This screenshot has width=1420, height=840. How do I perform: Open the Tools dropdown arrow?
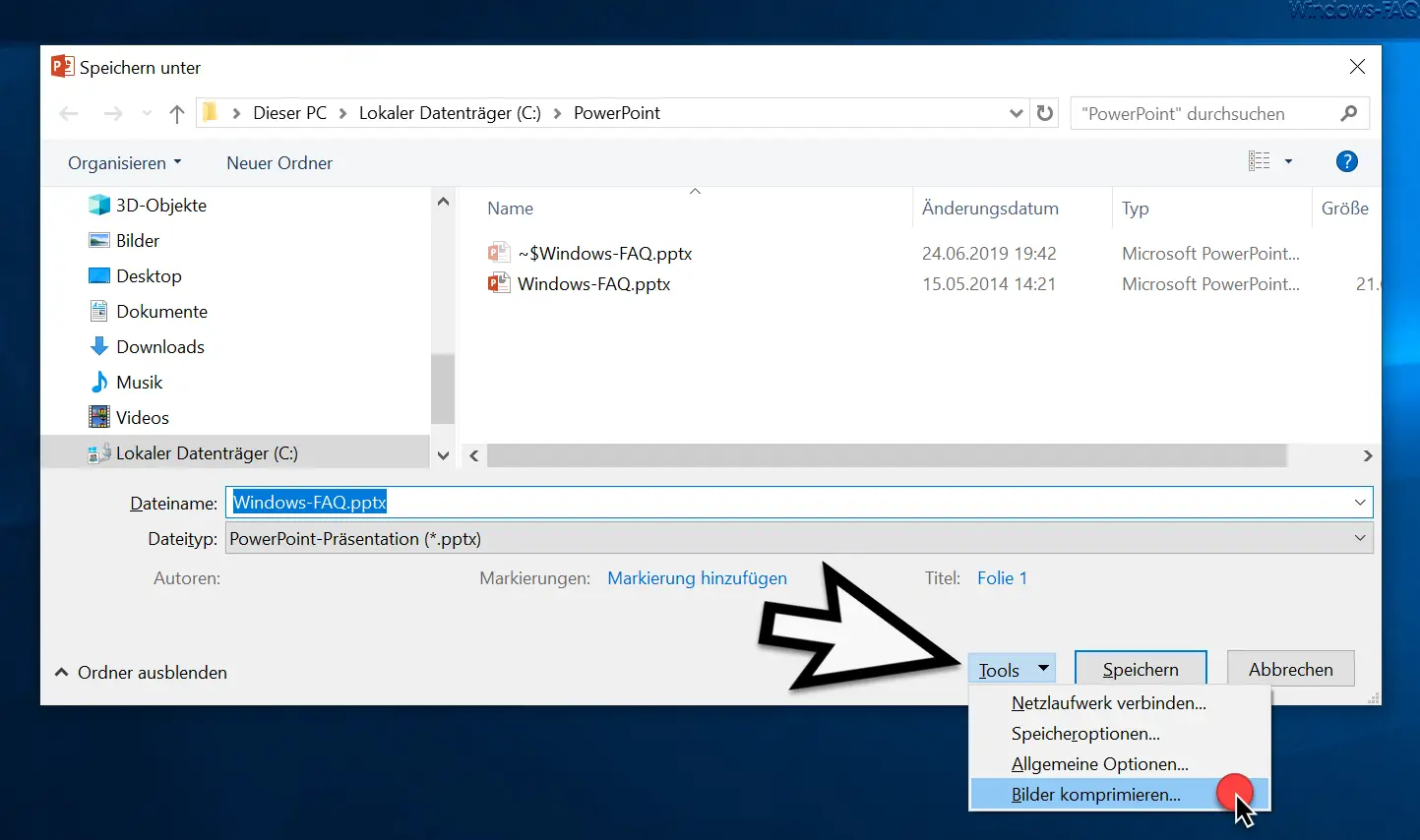point(1043,668)
